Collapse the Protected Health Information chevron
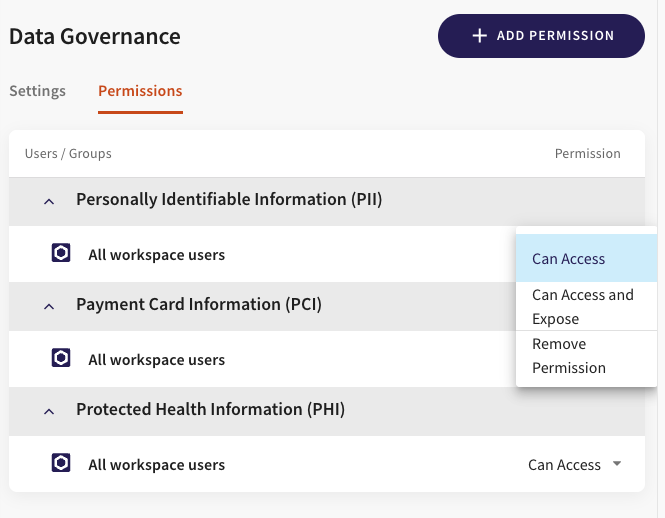The height and width of the screenshot is (518, 665). [x=48, y=410]
